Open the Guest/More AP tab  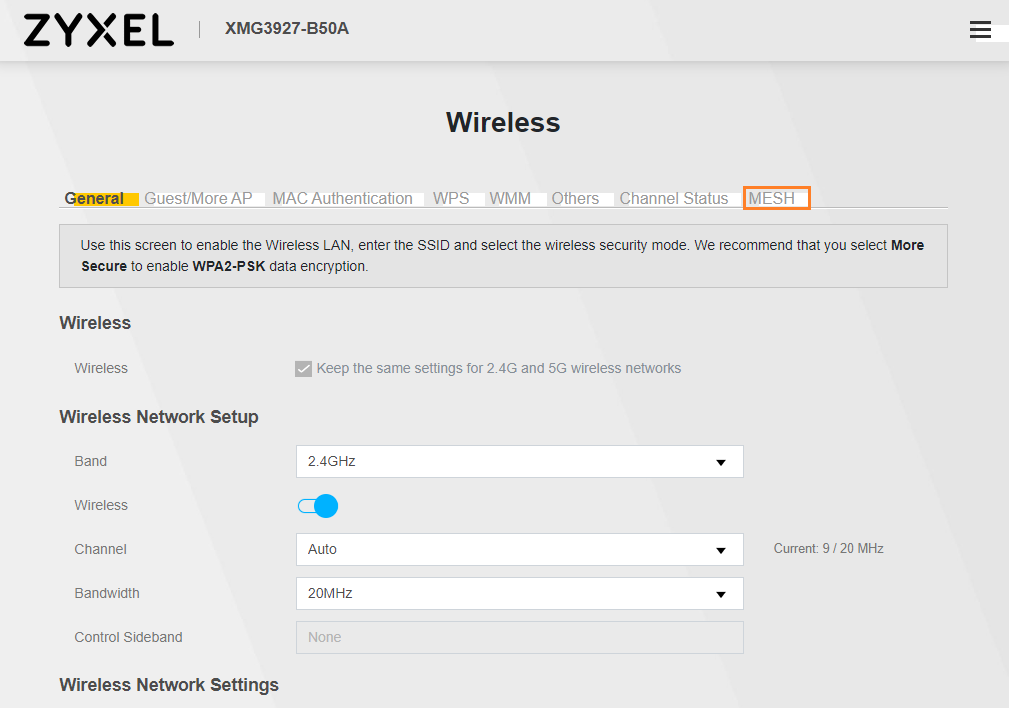click(x=198, y=199)
